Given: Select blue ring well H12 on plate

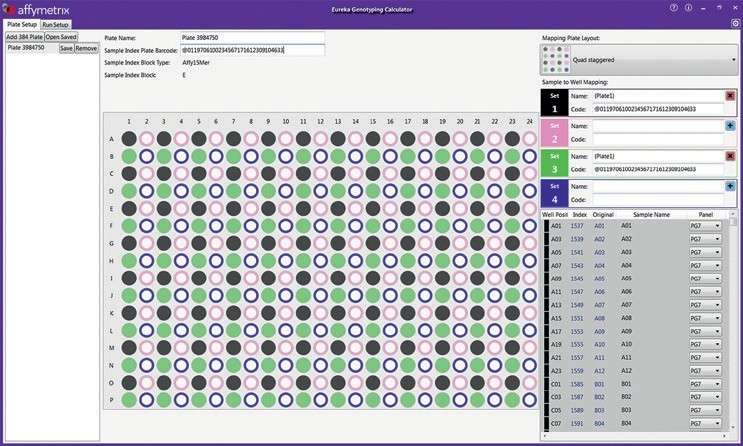Looking at the screenshot, I should 320,261.
